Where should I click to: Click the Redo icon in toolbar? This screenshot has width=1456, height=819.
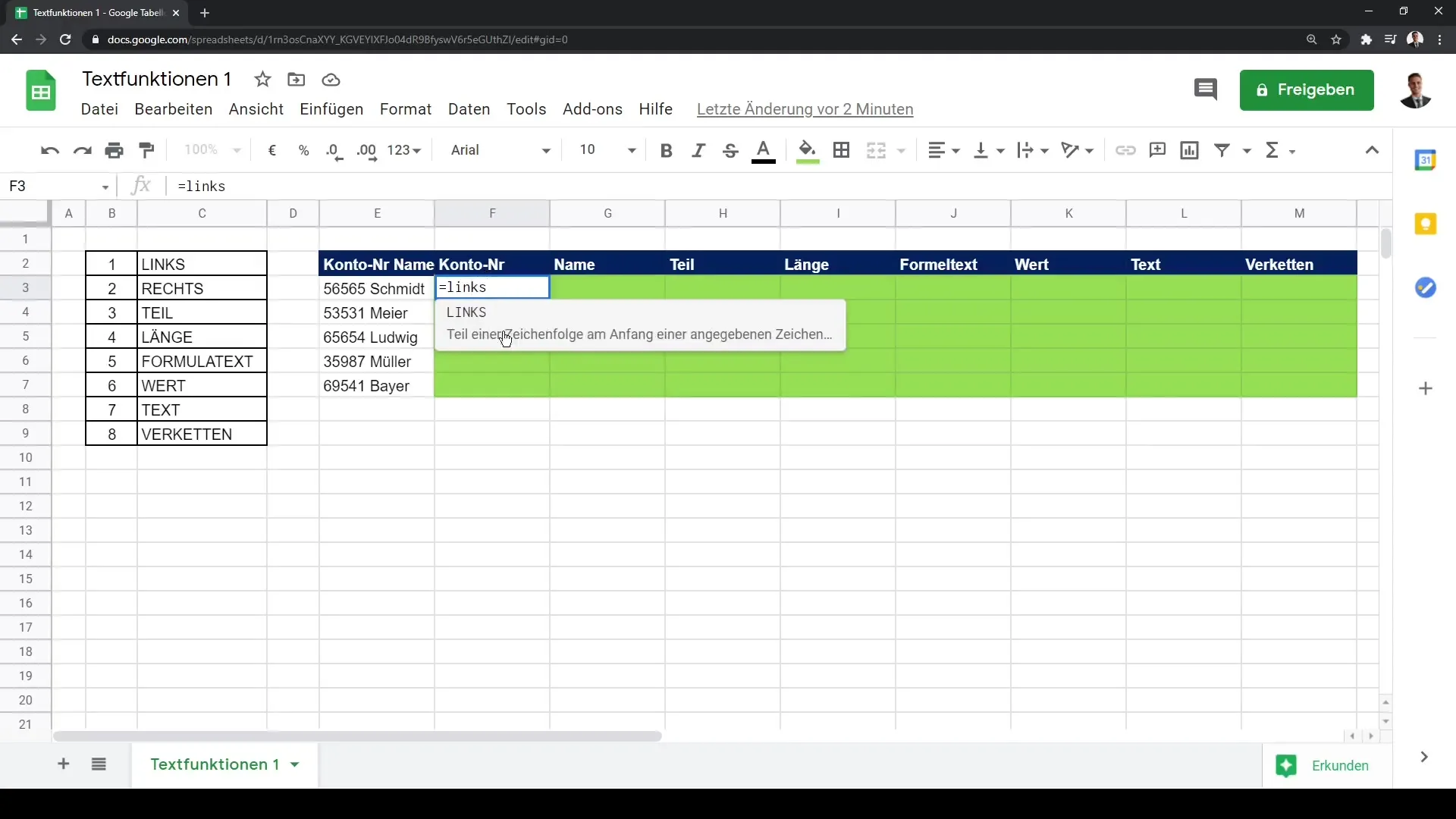[82, 150]
